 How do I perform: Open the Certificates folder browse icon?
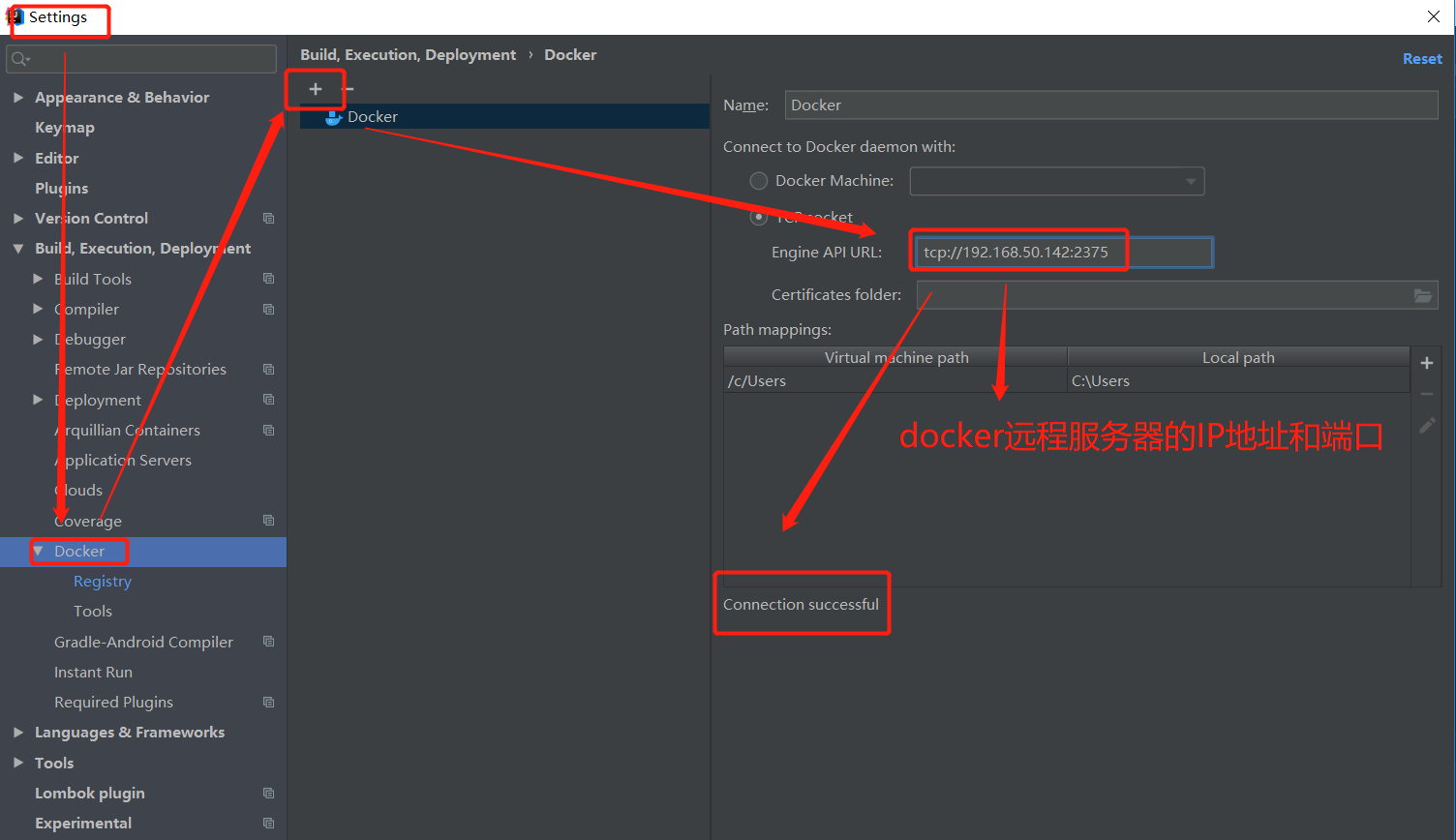click(x=1423, y=296)
